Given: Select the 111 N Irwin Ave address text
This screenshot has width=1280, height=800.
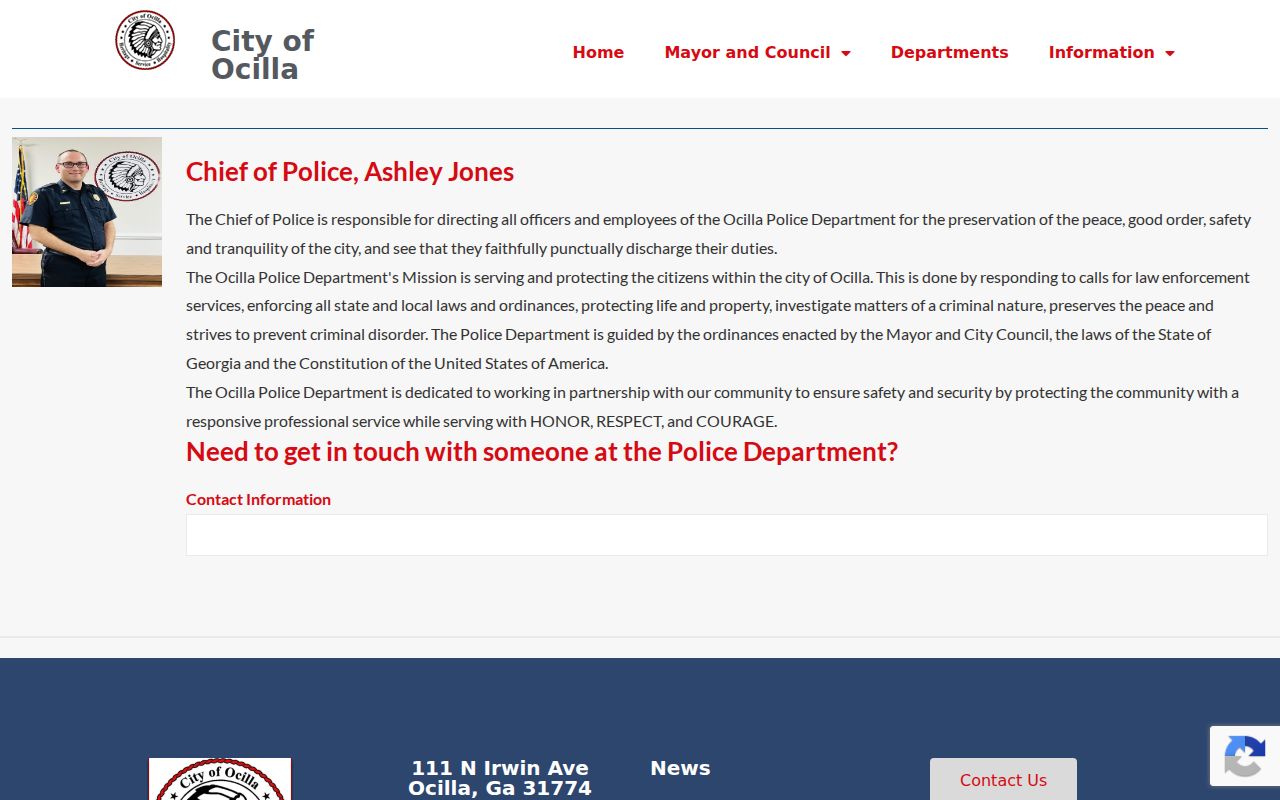Looking at the screenshot, I should point(500,778).
